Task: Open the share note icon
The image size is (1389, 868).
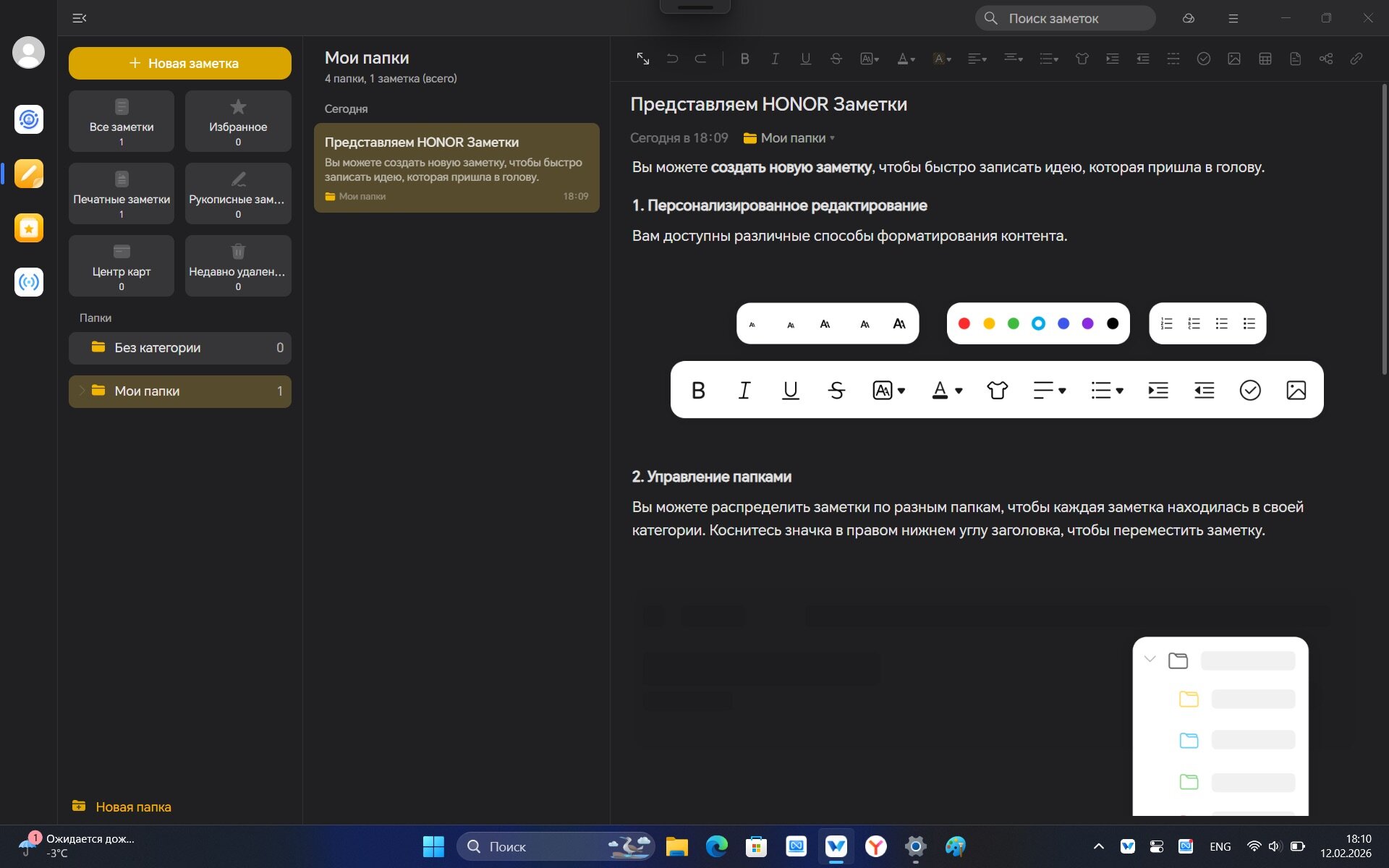Action: click(1325, 59)
